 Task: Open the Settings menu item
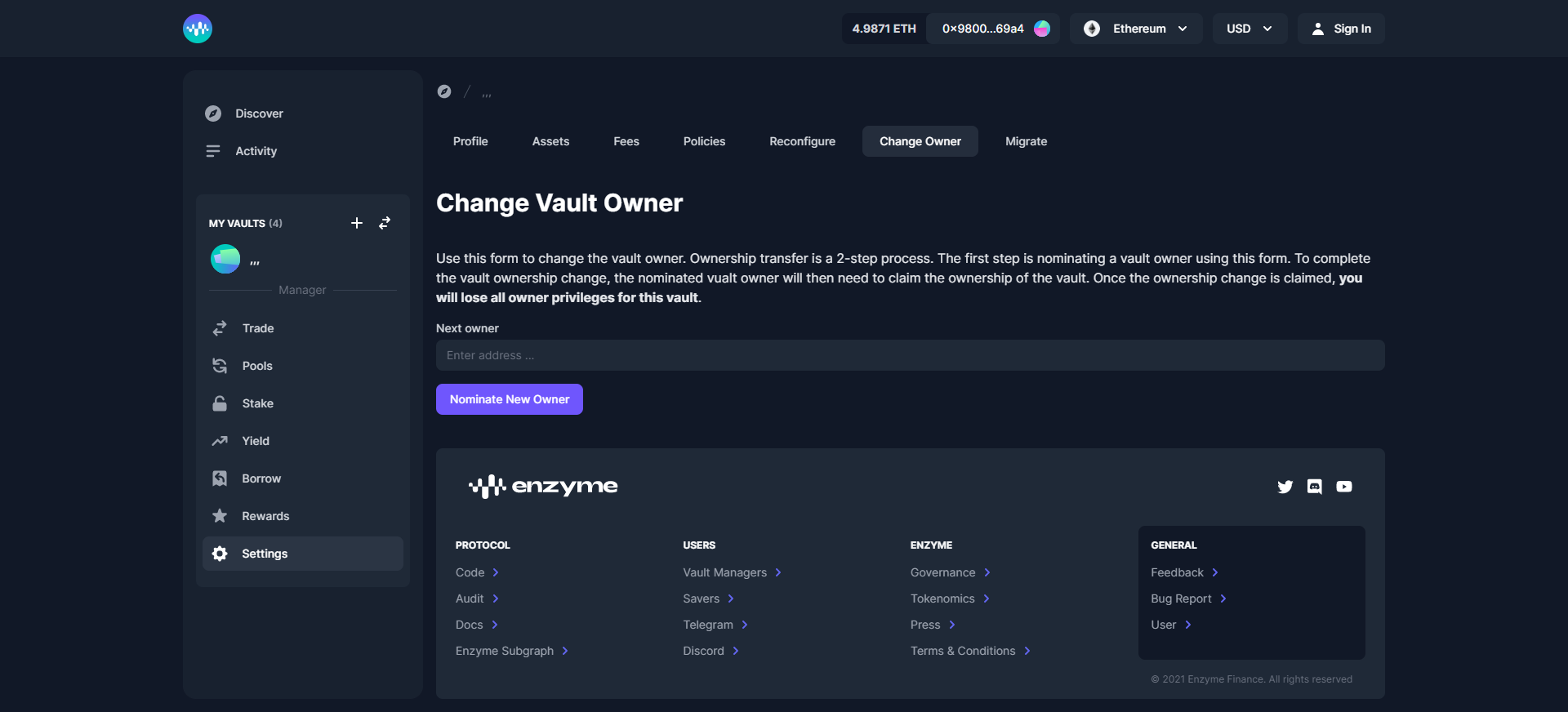point(303,554)
